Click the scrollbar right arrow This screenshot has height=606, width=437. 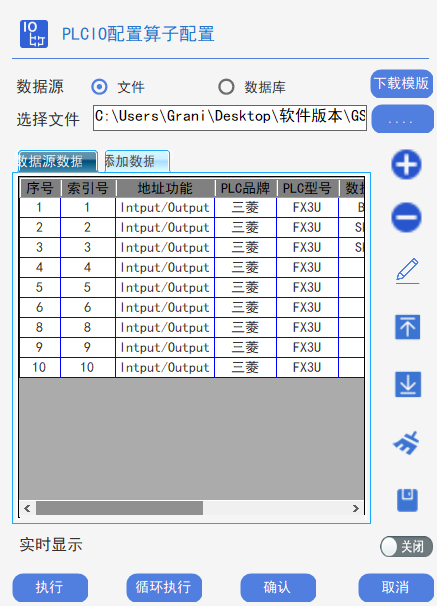(x=356, y=508)
